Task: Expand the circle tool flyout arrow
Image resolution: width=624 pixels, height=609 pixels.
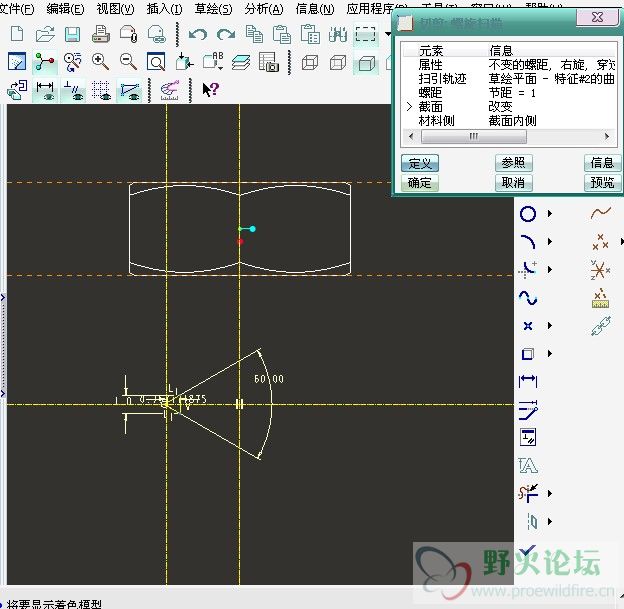Action: (x=550, y=214)
